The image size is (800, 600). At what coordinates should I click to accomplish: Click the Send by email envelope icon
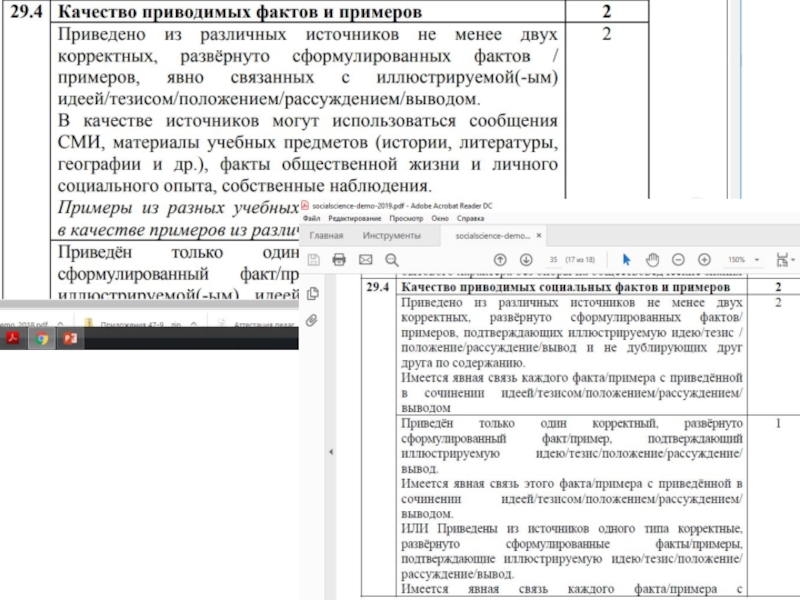pos(365,259)
